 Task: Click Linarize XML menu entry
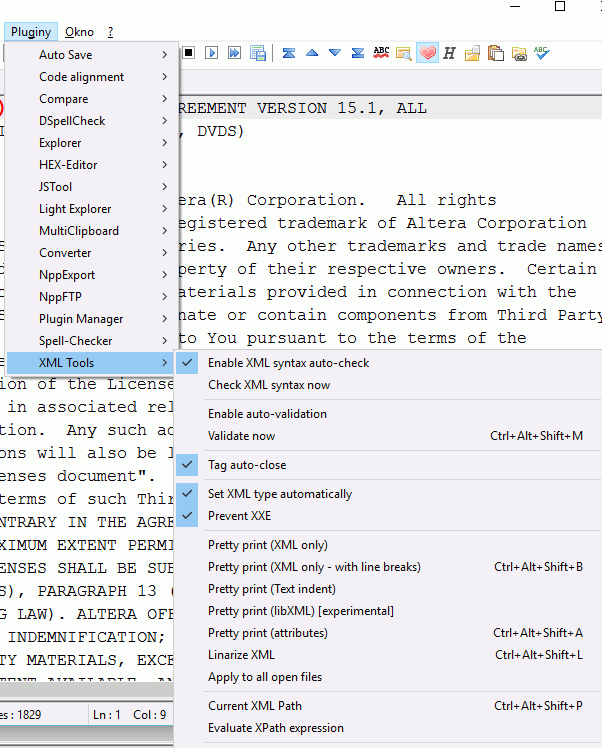241,655
